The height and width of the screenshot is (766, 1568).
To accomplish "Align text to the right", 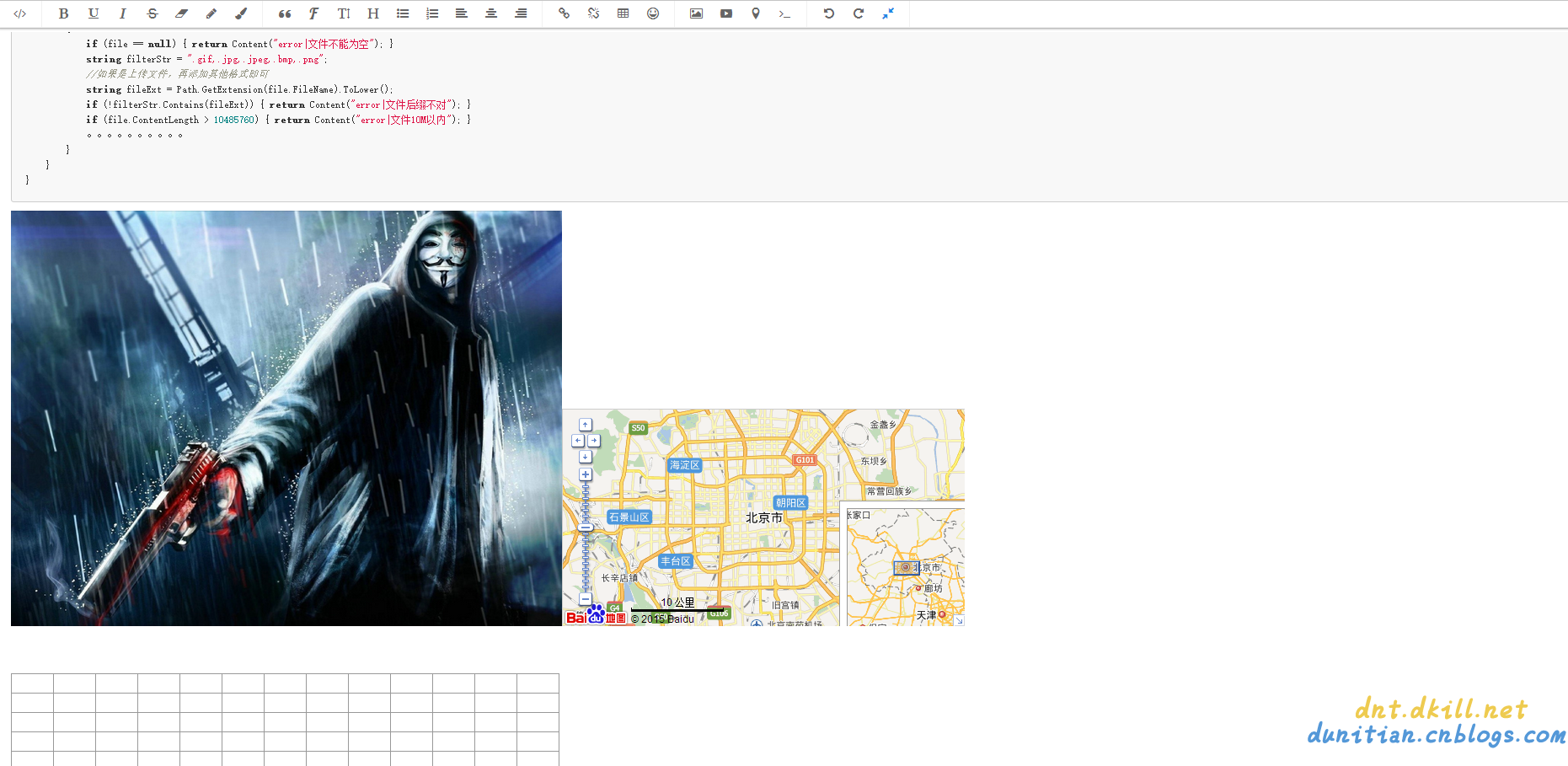I will (x=521, y=13).
